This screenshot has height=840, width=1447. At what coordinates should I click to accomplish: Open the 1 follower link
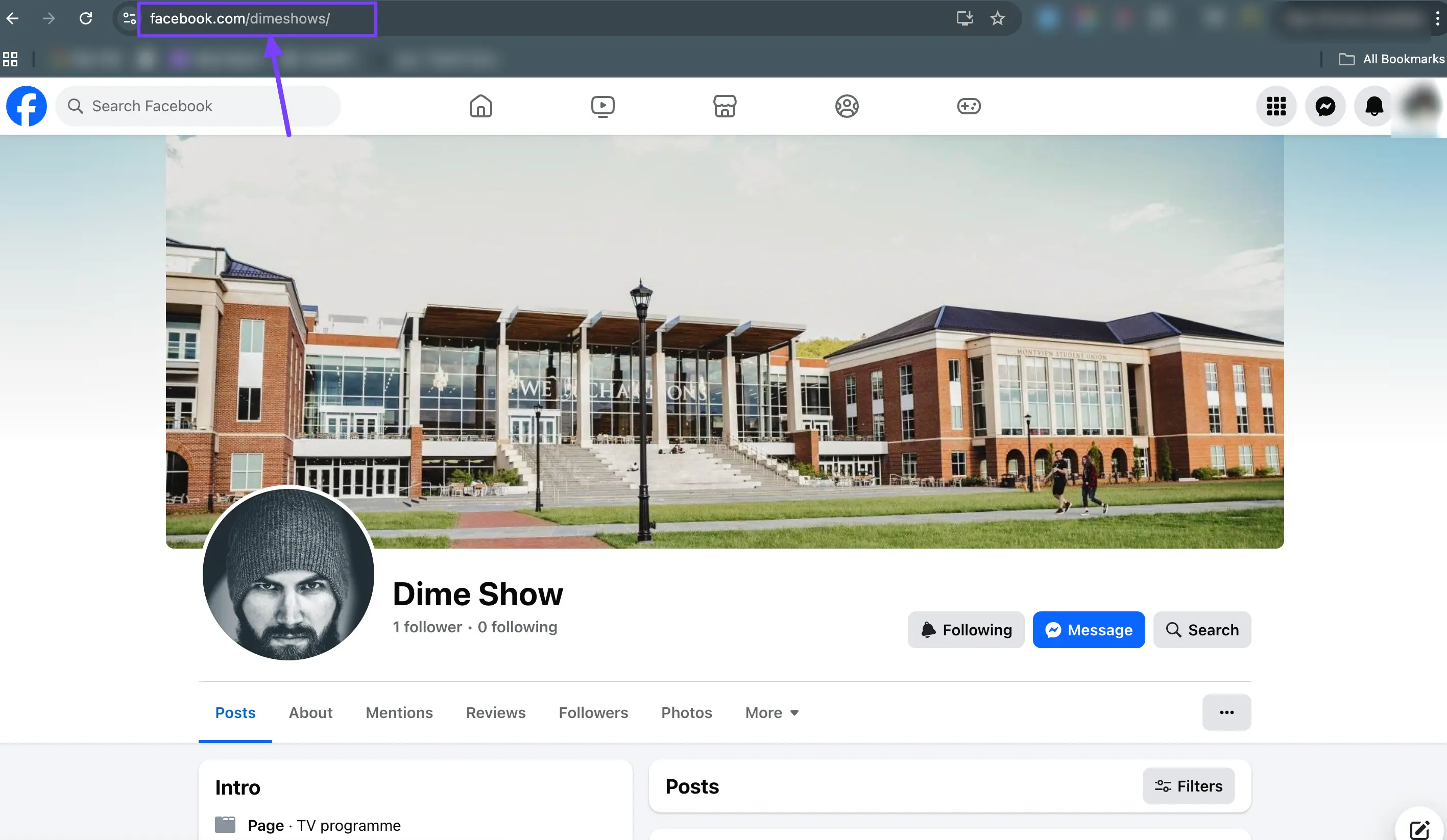click(x=427, y=627)
